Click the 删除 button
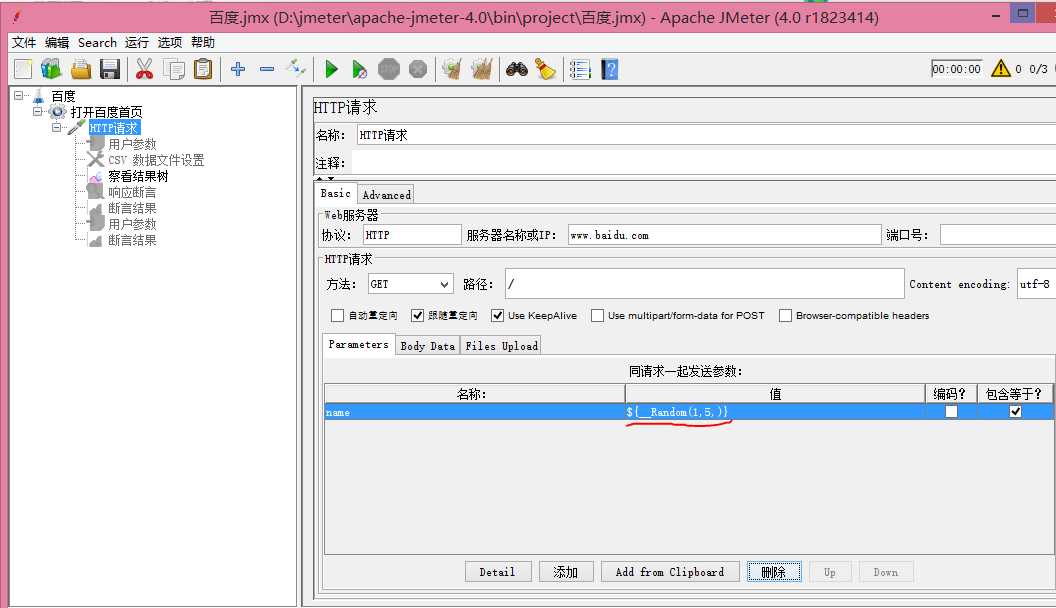Image resolution: width=1056 pixels, height=608 pixels. pos(774,572)
